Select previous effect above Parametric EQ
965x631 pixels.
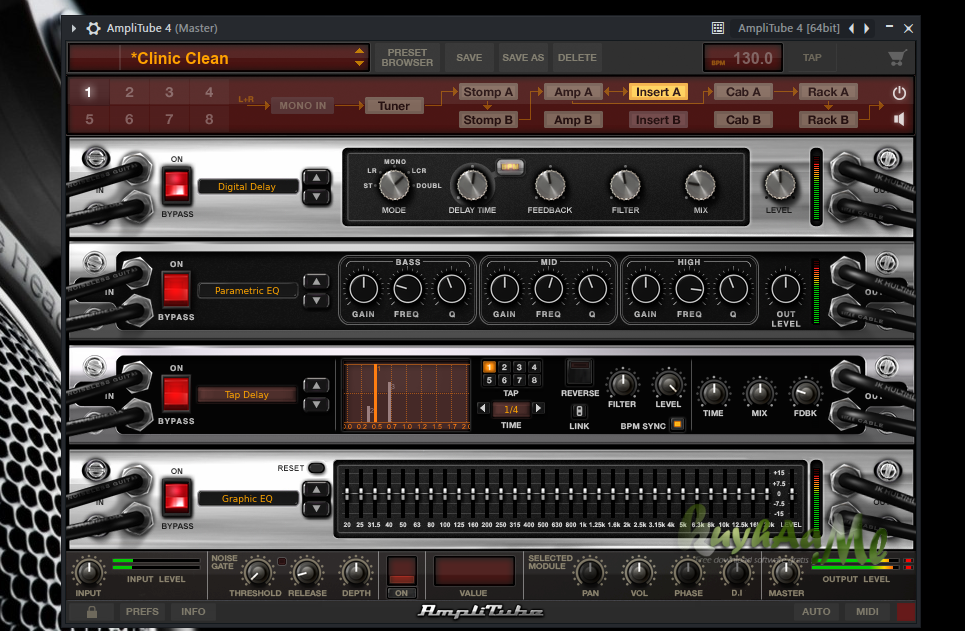316,281
